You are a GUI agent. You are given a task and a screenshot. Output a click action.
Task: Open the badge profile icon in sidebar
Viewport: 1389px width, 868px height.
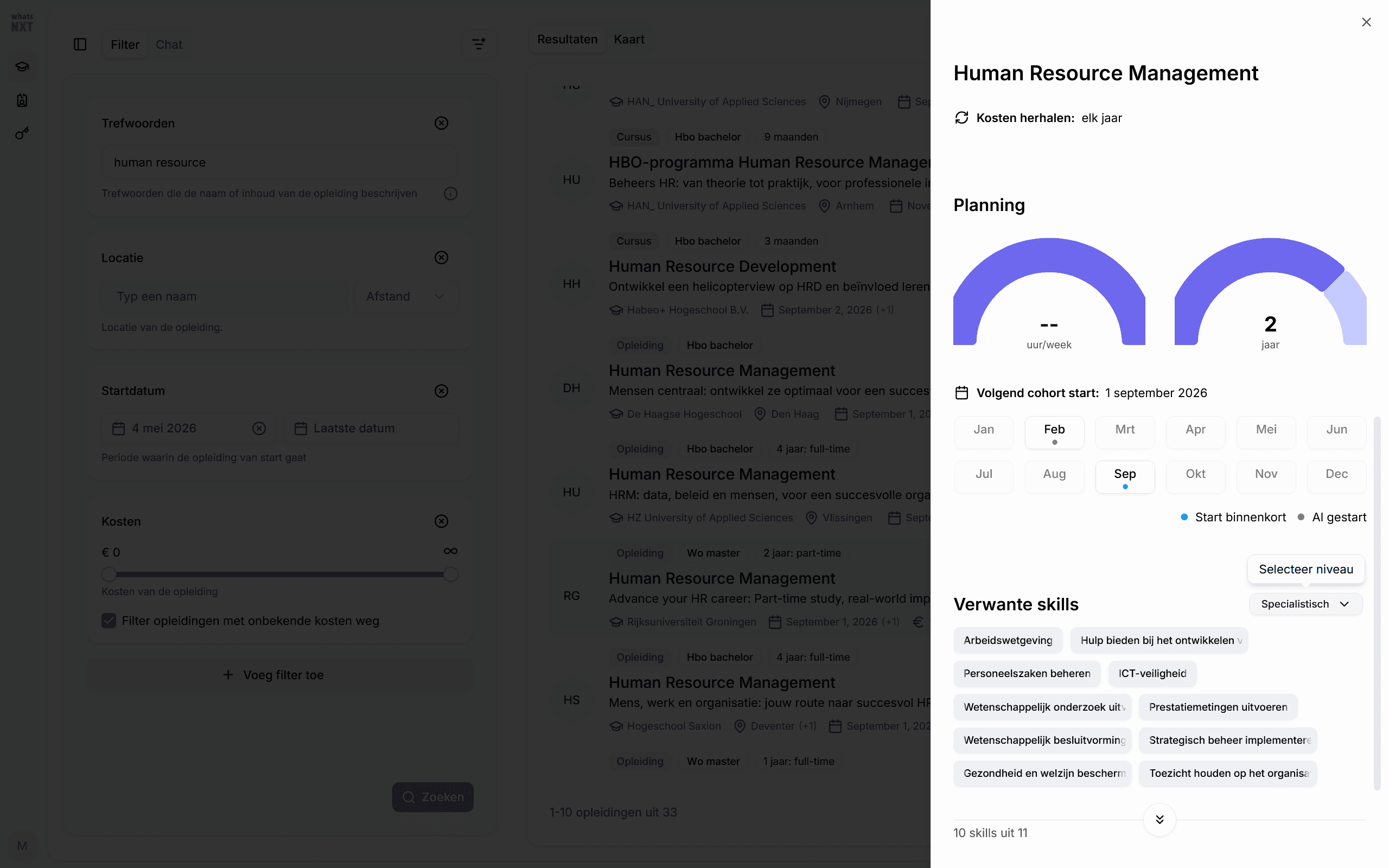22,100
